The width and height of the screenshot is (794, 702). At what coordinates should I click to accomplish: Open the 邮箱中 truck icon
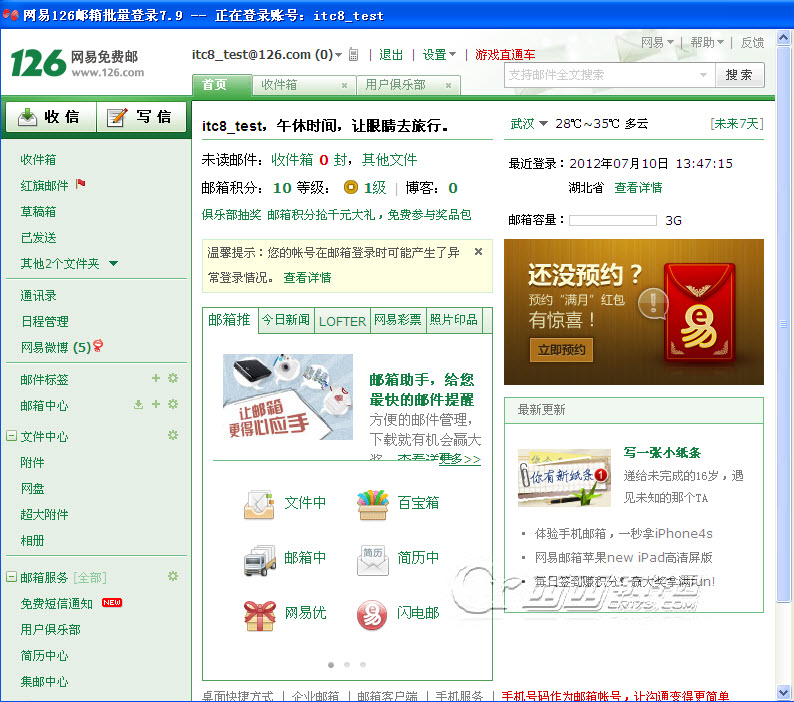coord(259,560)
